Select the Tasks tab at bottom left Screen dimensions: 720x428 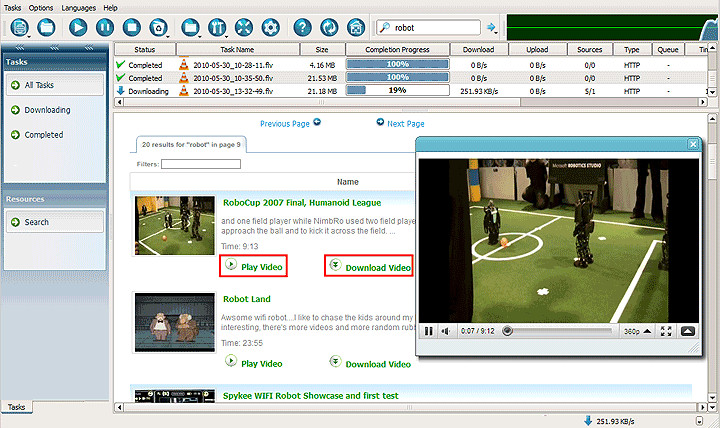click(x=17, y=407)
